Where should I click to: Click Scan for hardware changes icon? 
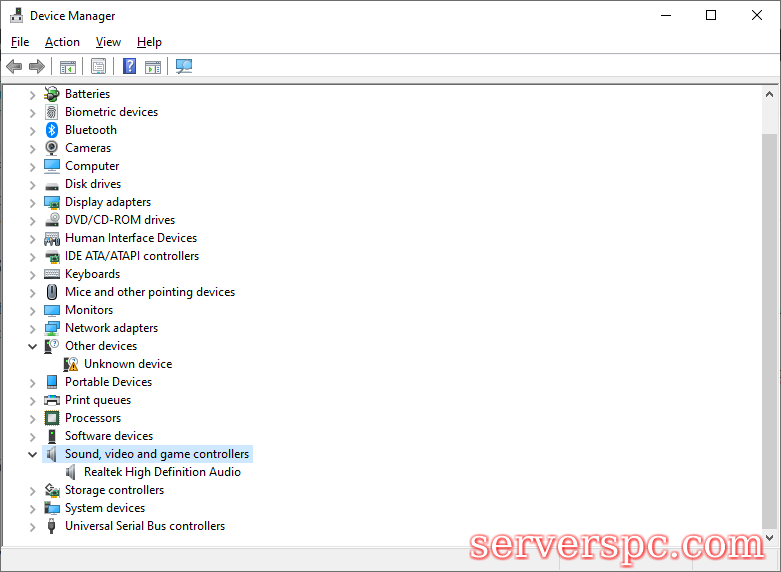click(x=184, y=67)
